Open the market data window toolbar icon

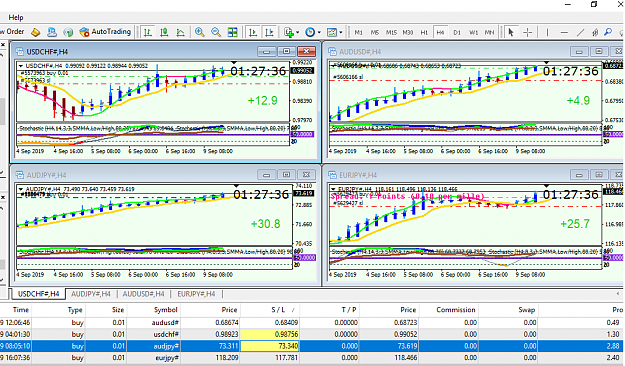pyautogui.click(x=52, y=32)
